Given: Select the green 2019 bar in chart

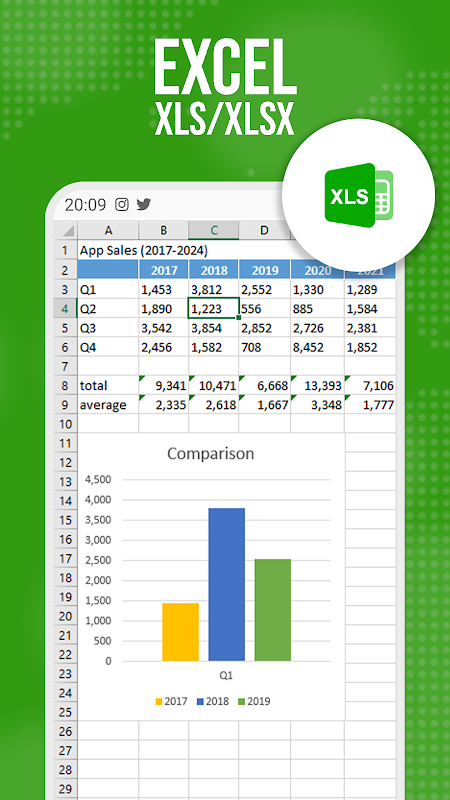Looking at the screenshot, I should pos(272,610).
